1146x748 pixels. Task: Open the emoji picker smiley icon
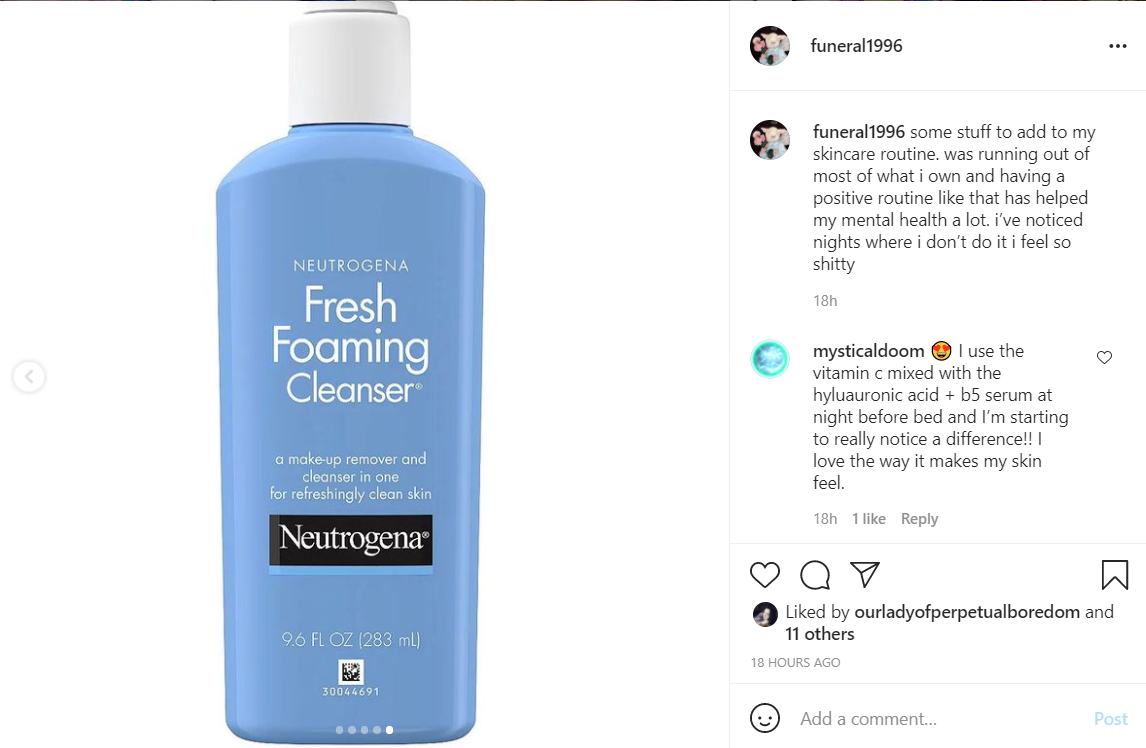[764, 719]
